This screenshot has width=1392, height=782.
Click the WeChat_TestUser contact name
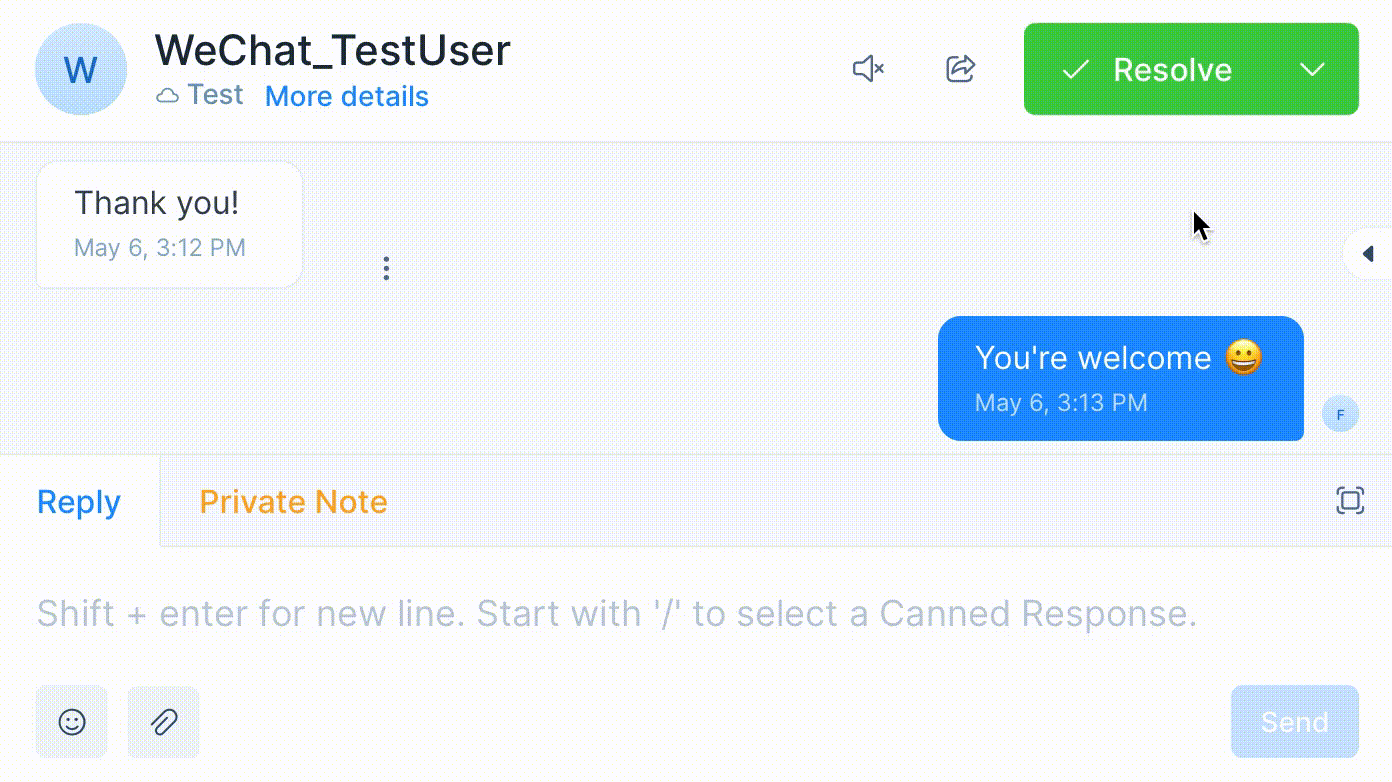(332, 50)
